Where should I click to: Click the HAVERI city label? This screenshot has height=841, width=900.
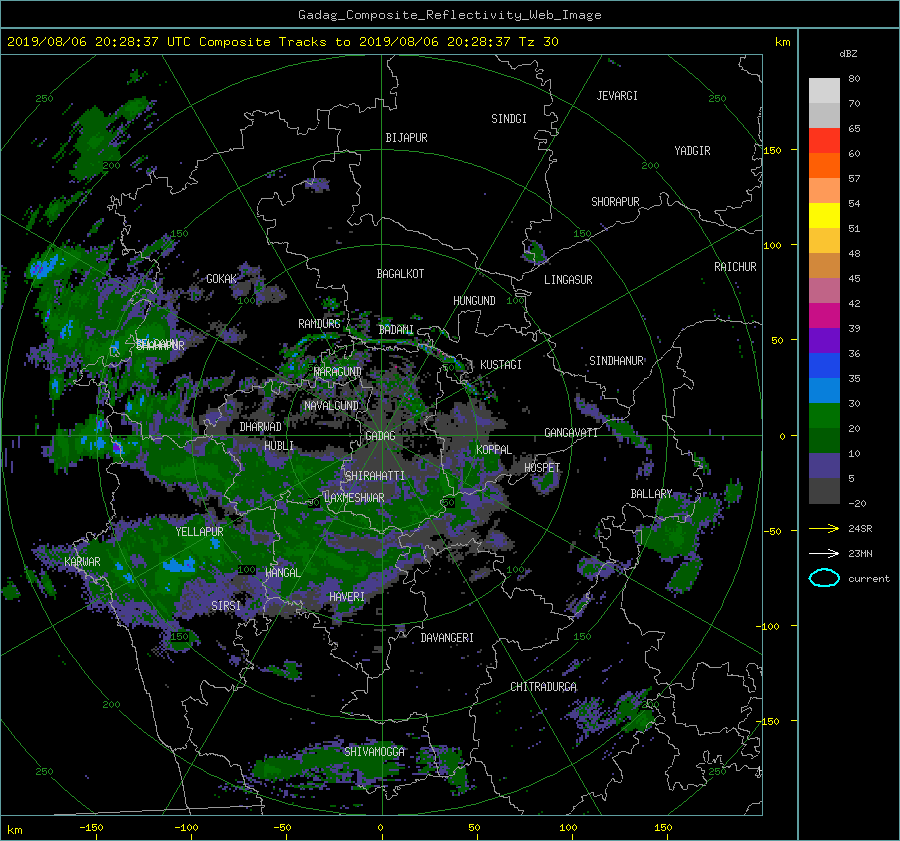click(347, 598)
